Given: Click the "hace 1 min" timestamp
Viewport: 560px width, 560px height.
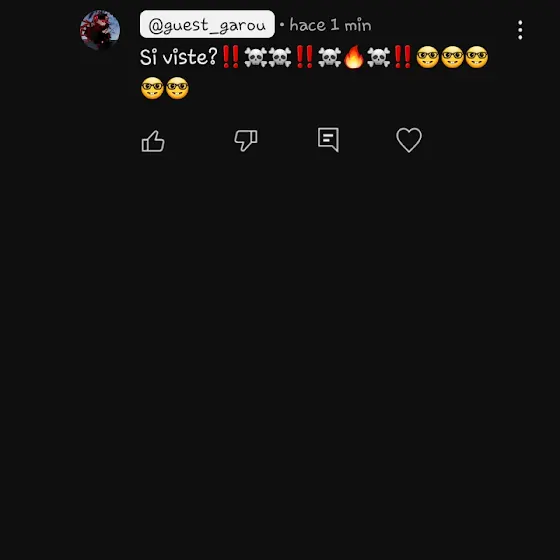Looking at the screenshot, I should 330,25.
